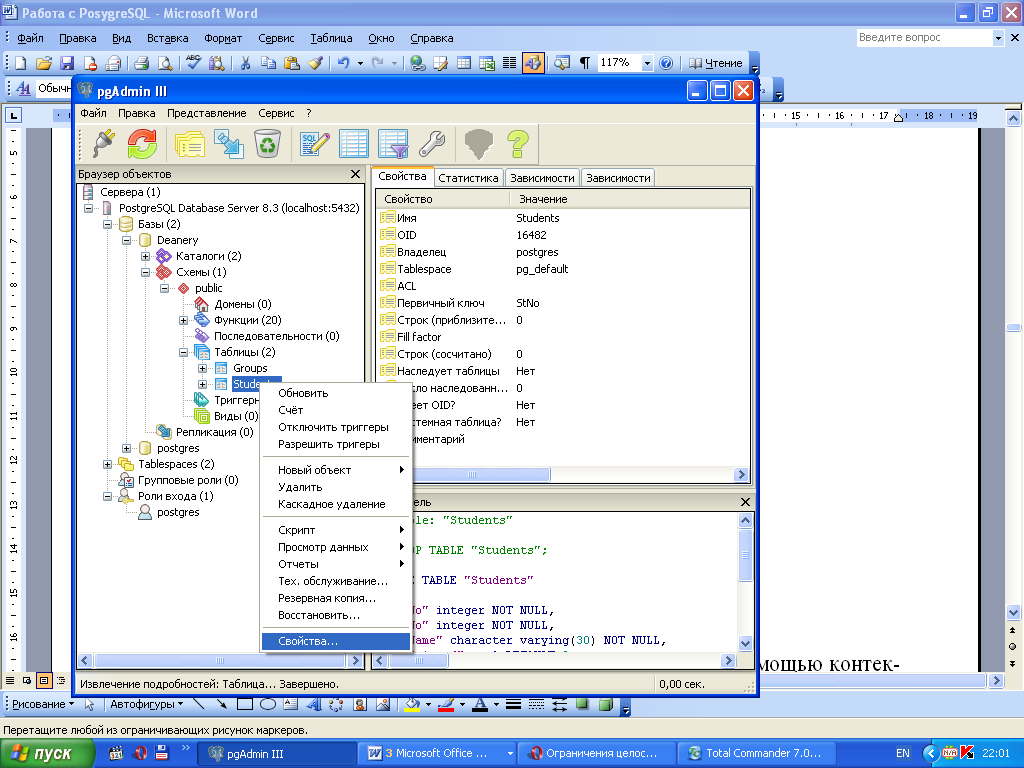Open the pgAdmin Представление menu
Viewport: 1024px width, 768px height.
click(206, 113)
